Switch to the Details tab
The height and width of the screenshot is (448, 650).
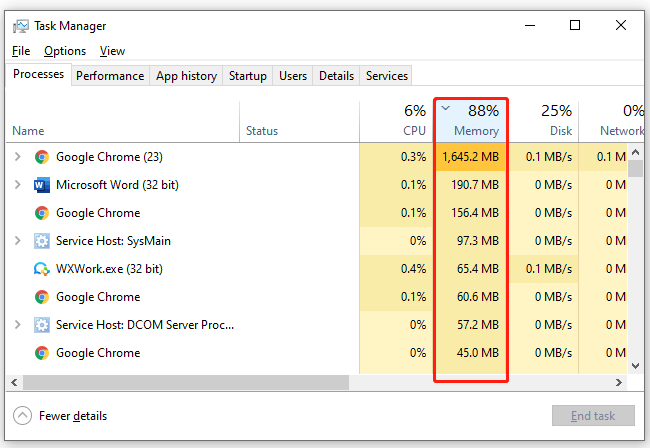(x=337, y=76)
